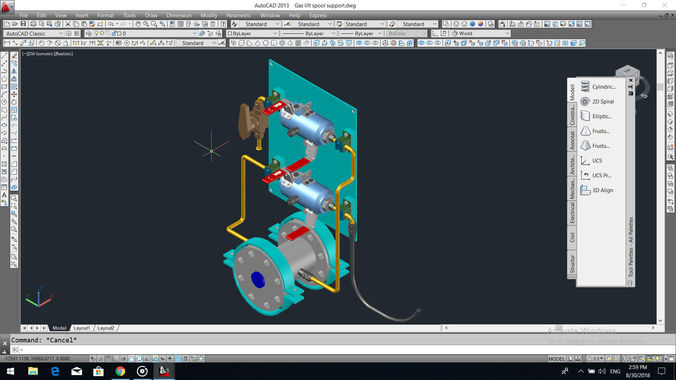
Task: Select the Radius dimension tool
Action: click(41, 43)
